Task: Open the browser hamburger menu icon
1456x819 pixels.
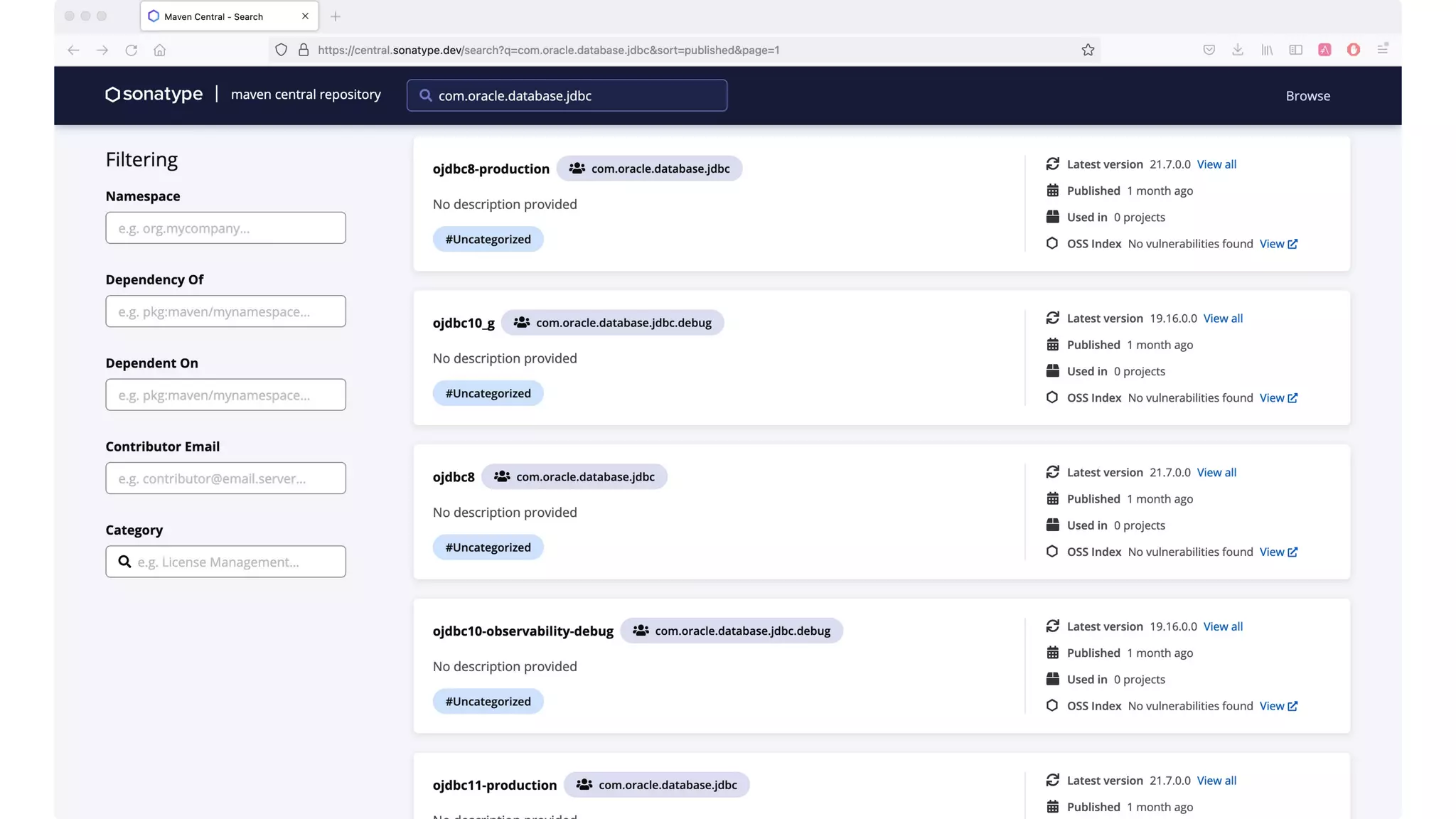Action: coord(1383,50)
